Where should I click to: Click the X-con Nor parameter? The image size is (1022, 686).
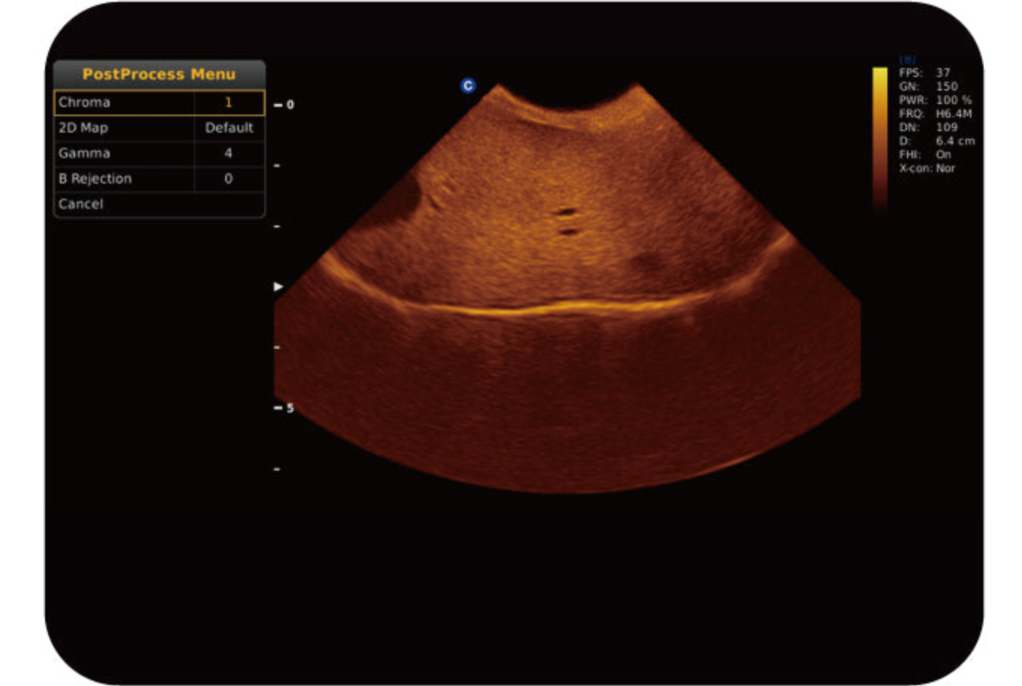(927, 169)
